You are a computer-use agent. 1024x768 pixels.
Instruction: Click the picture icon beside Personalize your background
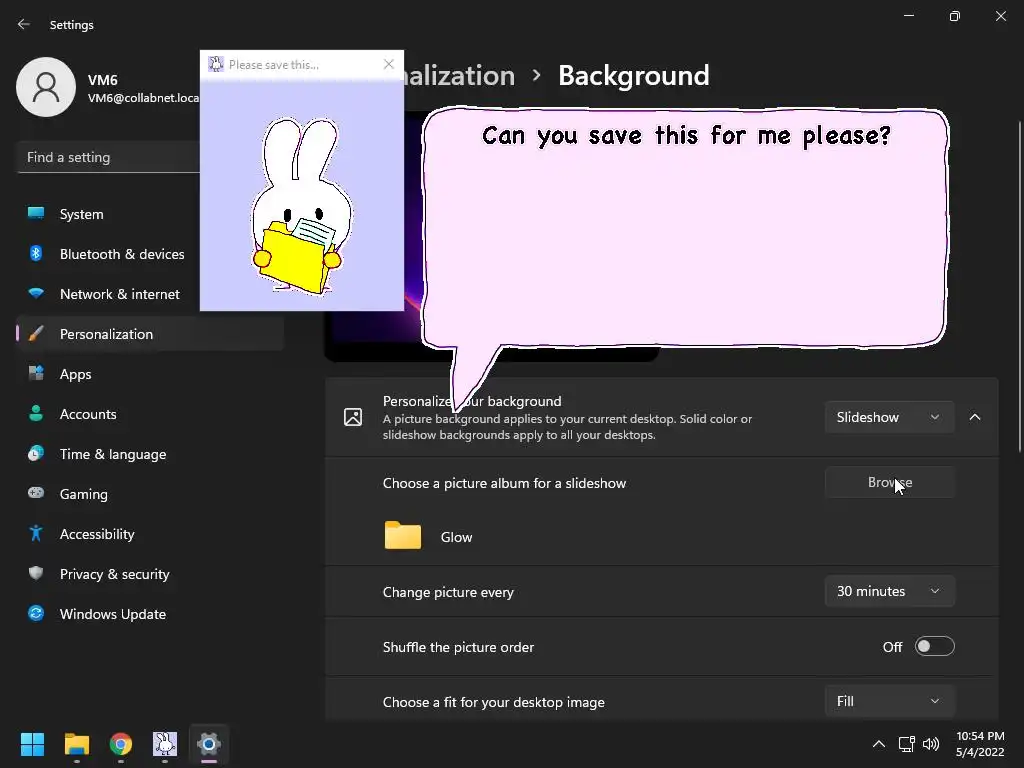click(353, 417)
